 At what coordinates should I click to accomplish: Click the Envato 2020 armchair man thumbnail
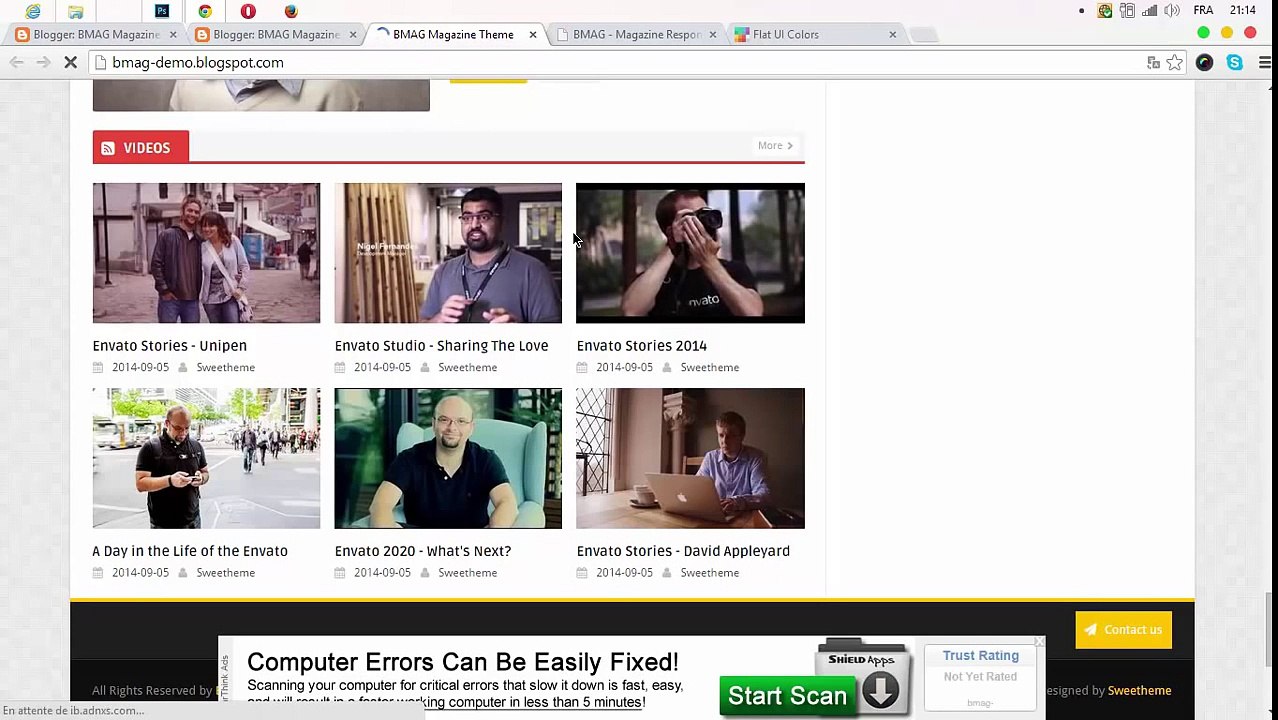[x=448, y=458]
